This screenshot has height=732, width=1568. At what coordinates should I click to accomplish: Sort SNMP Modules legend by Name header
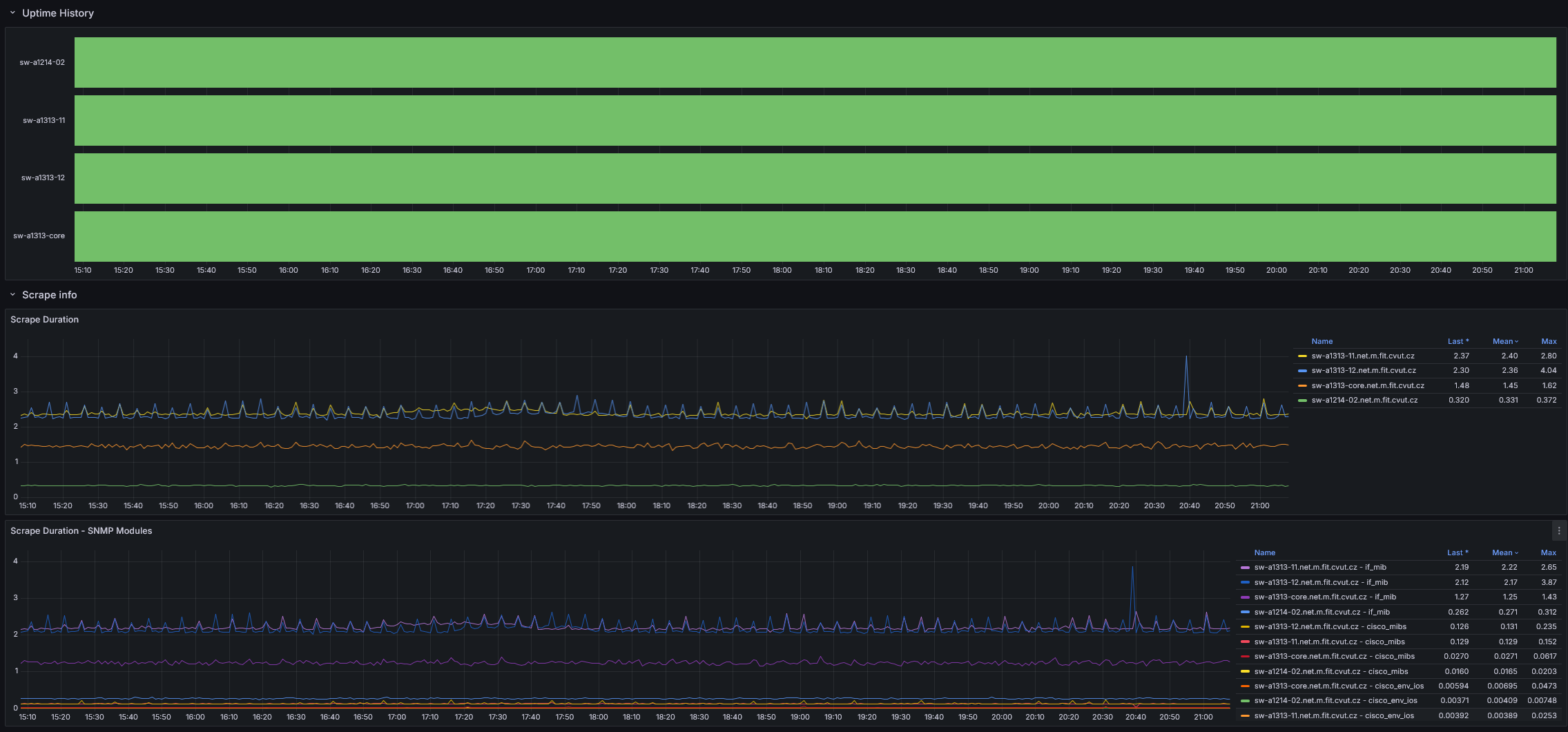click(x=1264, y=552)
